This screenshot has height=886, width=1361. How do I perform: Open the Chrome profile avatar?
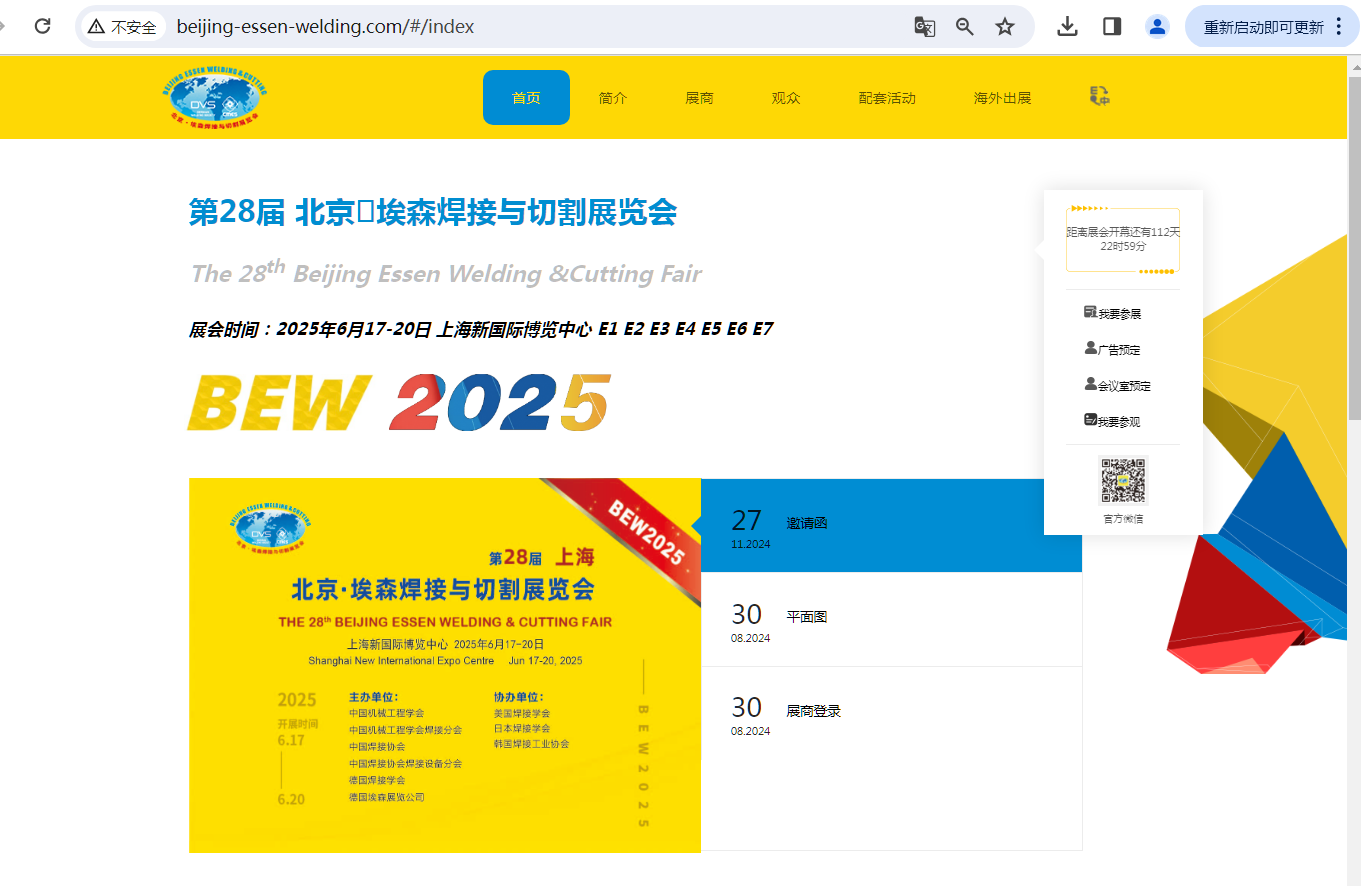tap(1157, 27)
